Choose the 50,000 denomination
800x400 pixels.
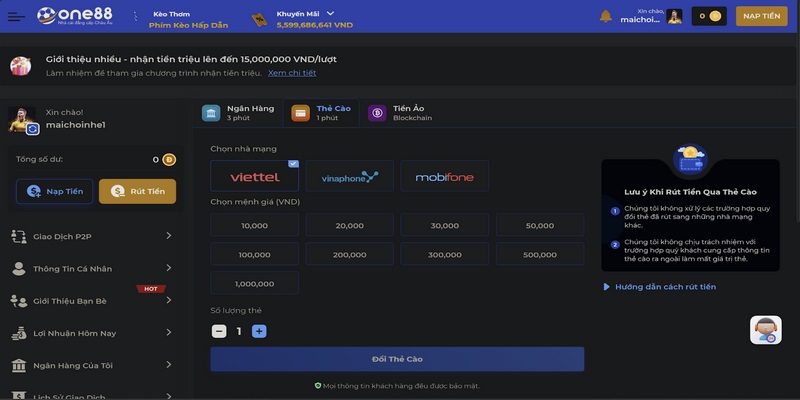coord(540,225)
